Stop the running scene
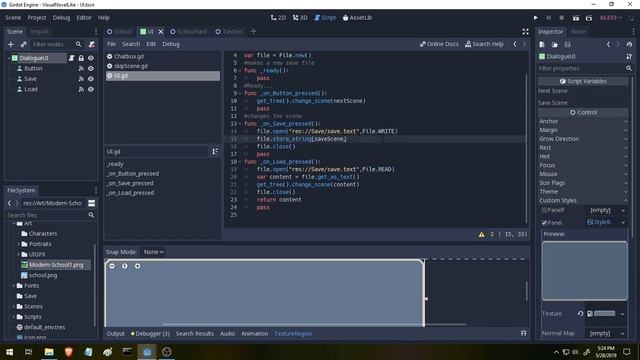The height and width of the screenshot is (360, 640). pos(562,18)
